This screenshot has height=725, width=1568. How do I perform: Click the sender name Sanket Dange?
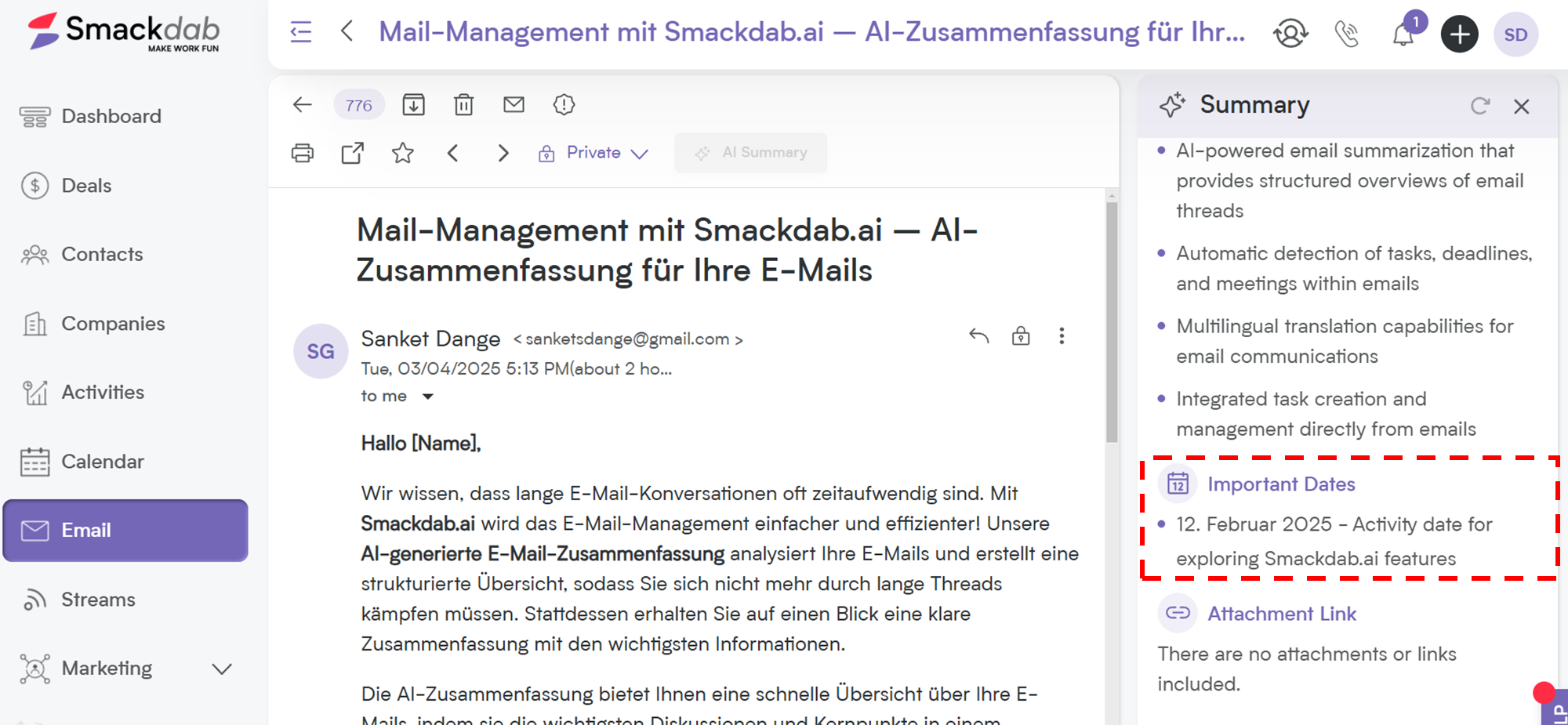tap(430, 339)
